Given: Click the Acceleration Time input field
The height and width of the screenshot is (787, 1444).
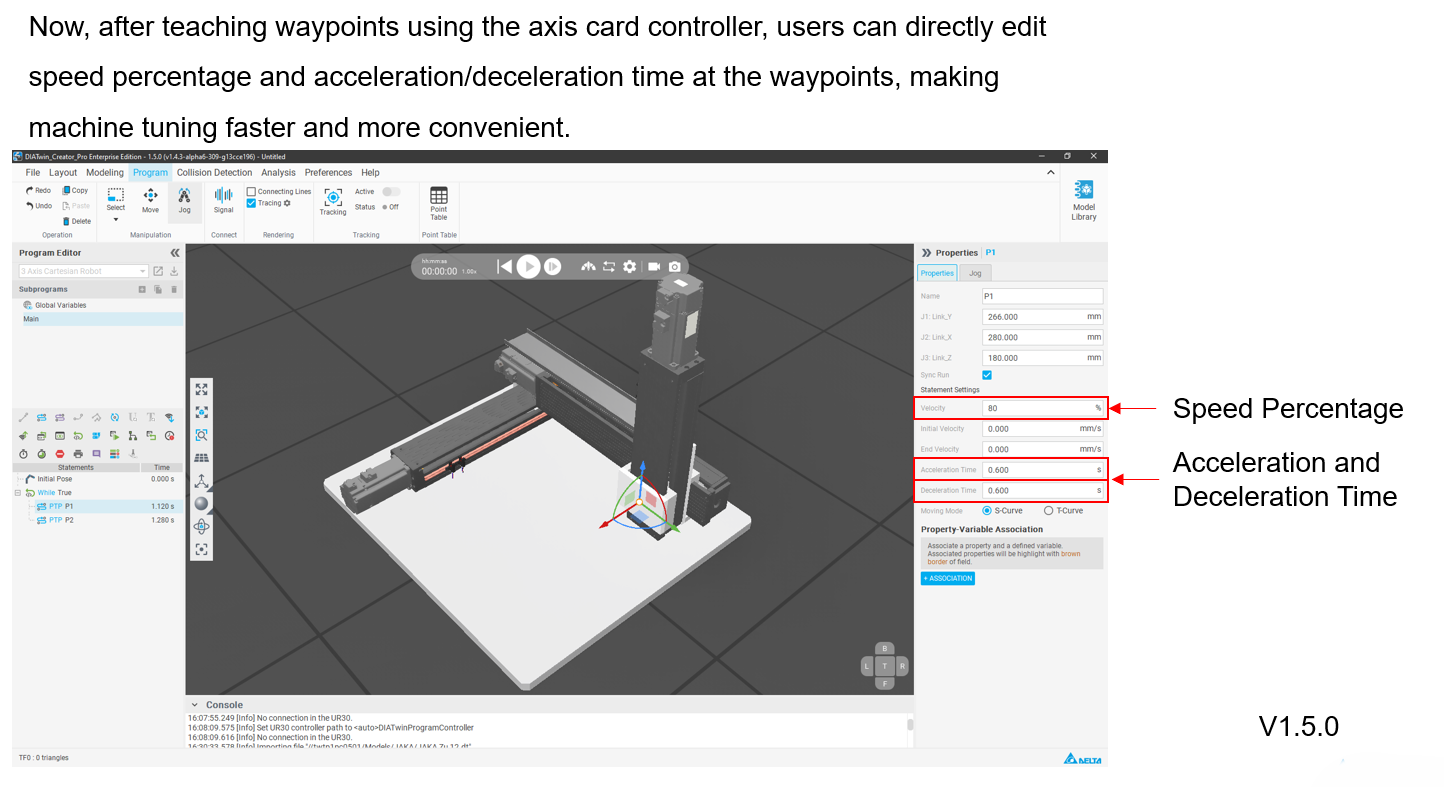Looking at the screenshot, I should click(x=1042, y=470).
